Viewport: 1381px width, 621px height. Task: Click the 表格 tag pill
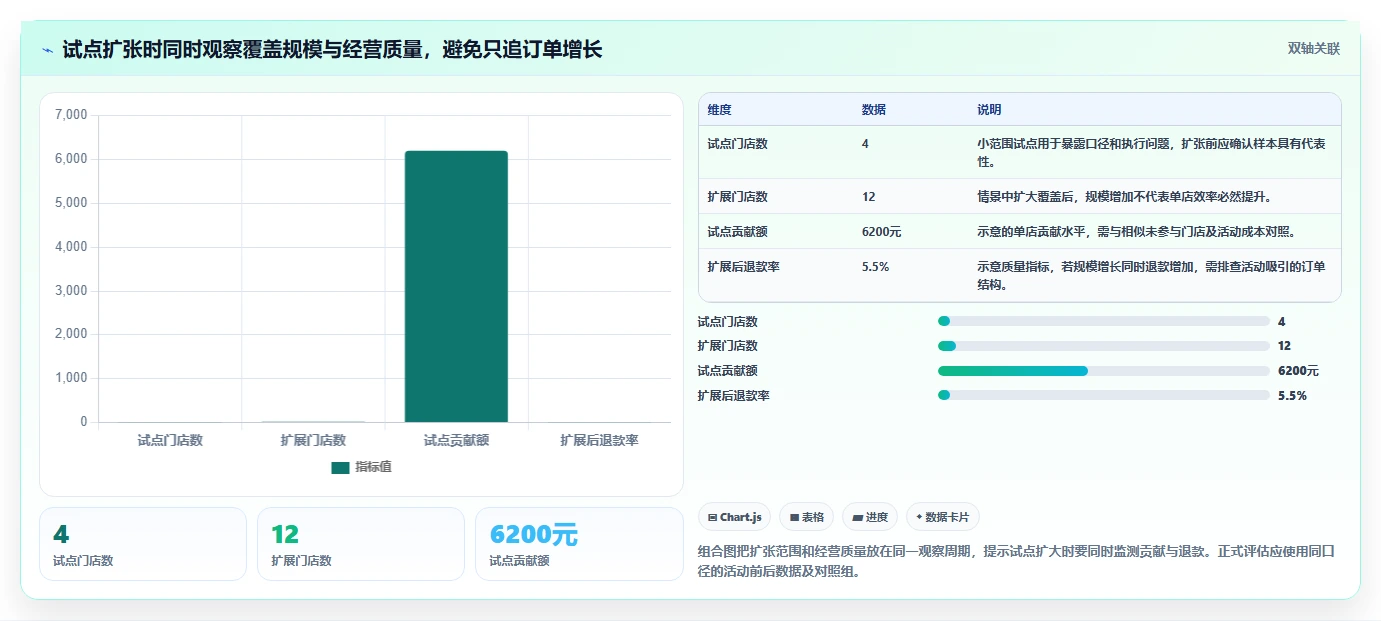[806, 517]
